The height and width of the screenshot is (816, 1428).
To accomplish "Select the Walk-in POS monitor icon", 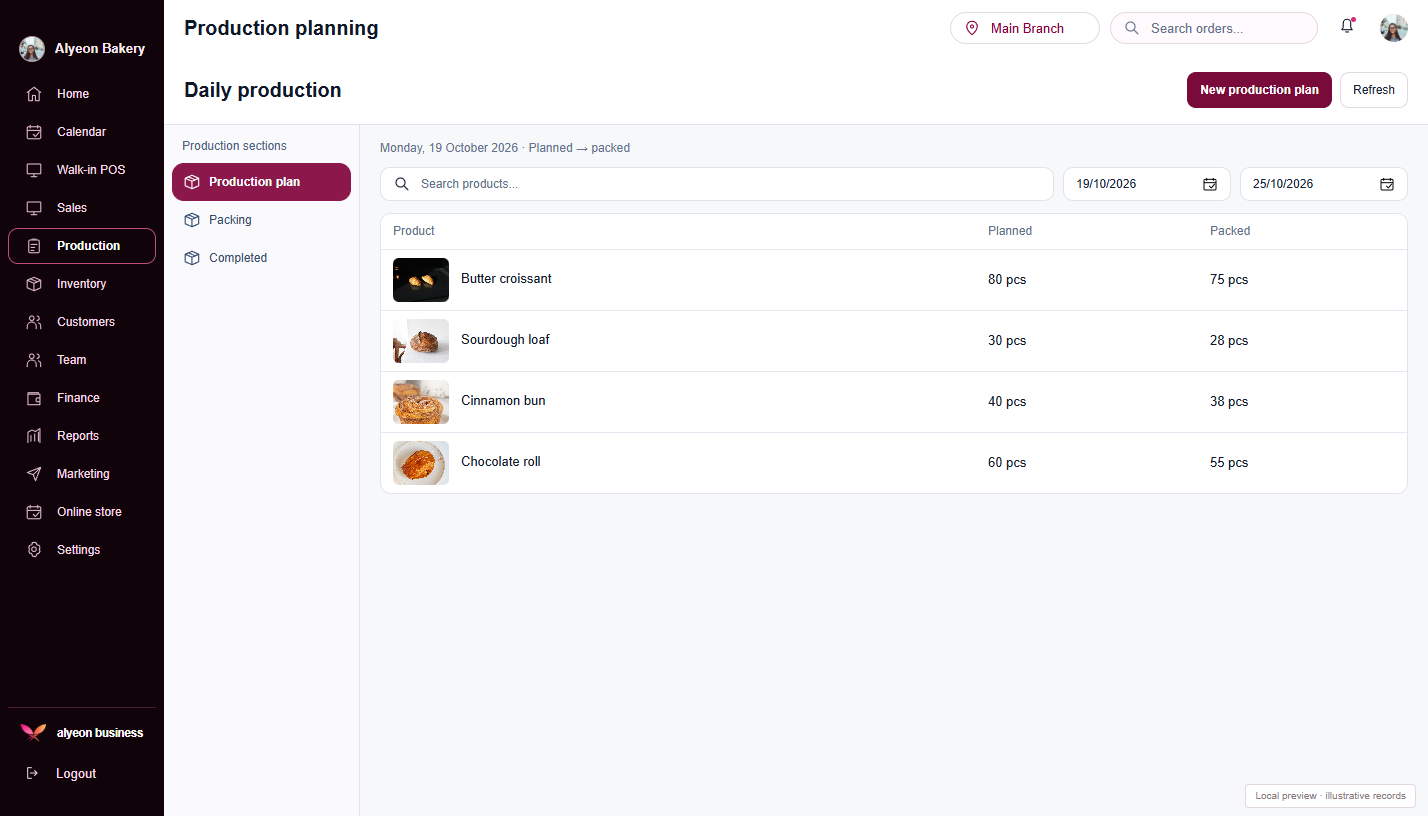I will tap(34, 170).
